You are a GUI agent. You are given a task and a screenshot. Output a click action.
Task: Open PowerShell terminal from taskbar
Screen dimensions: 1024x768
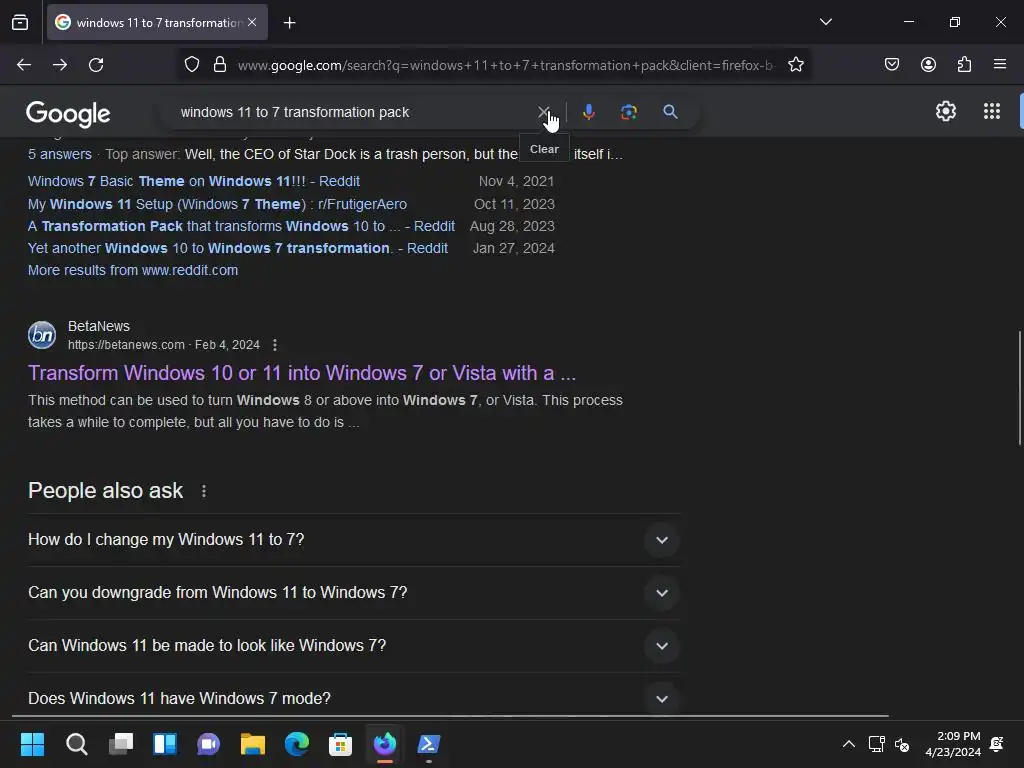coord(428,744)
